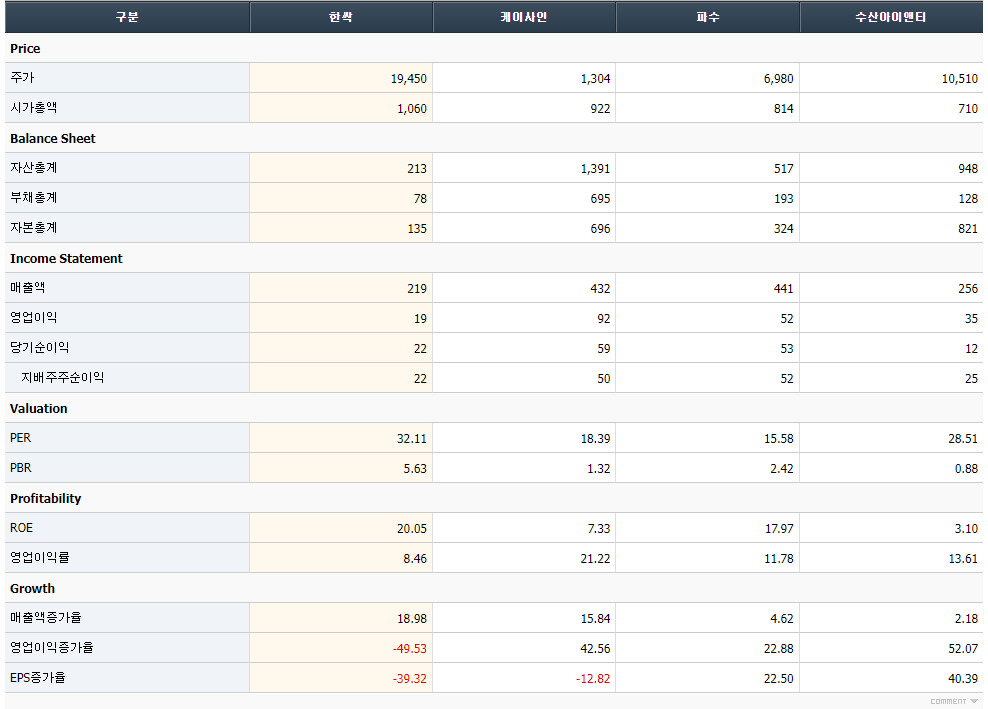The height and width of the screenshot is (709, 988).
Task: Click the 당기순이익 row label
Action: (x=40, y=348)
